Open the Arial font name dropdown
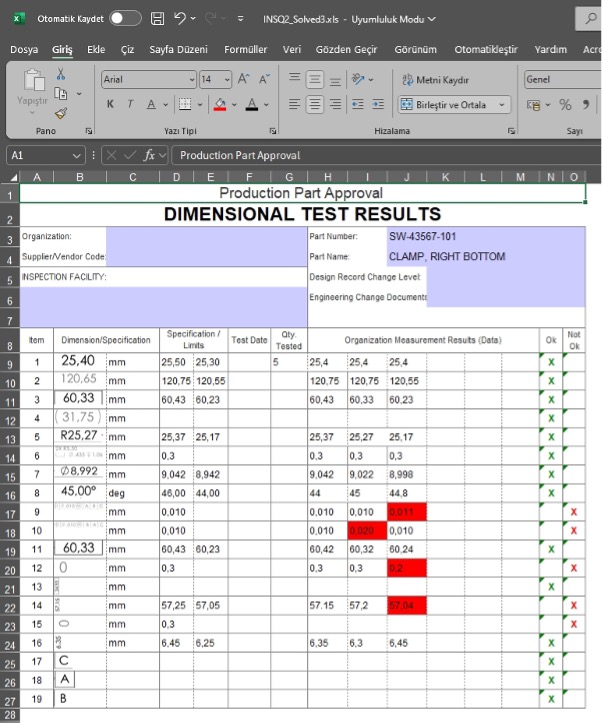 coord(192,80)
